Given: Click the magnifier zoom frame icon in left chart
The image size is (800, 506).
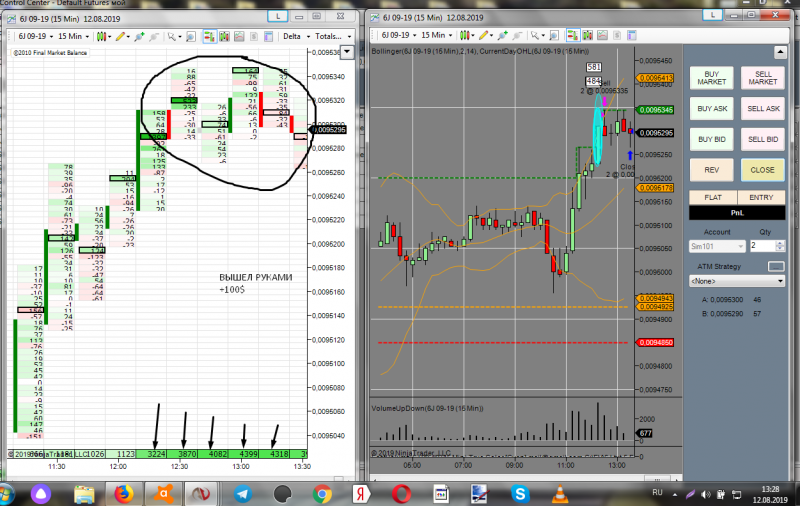Looking at the screenshot, I should [x=191, y=36].
